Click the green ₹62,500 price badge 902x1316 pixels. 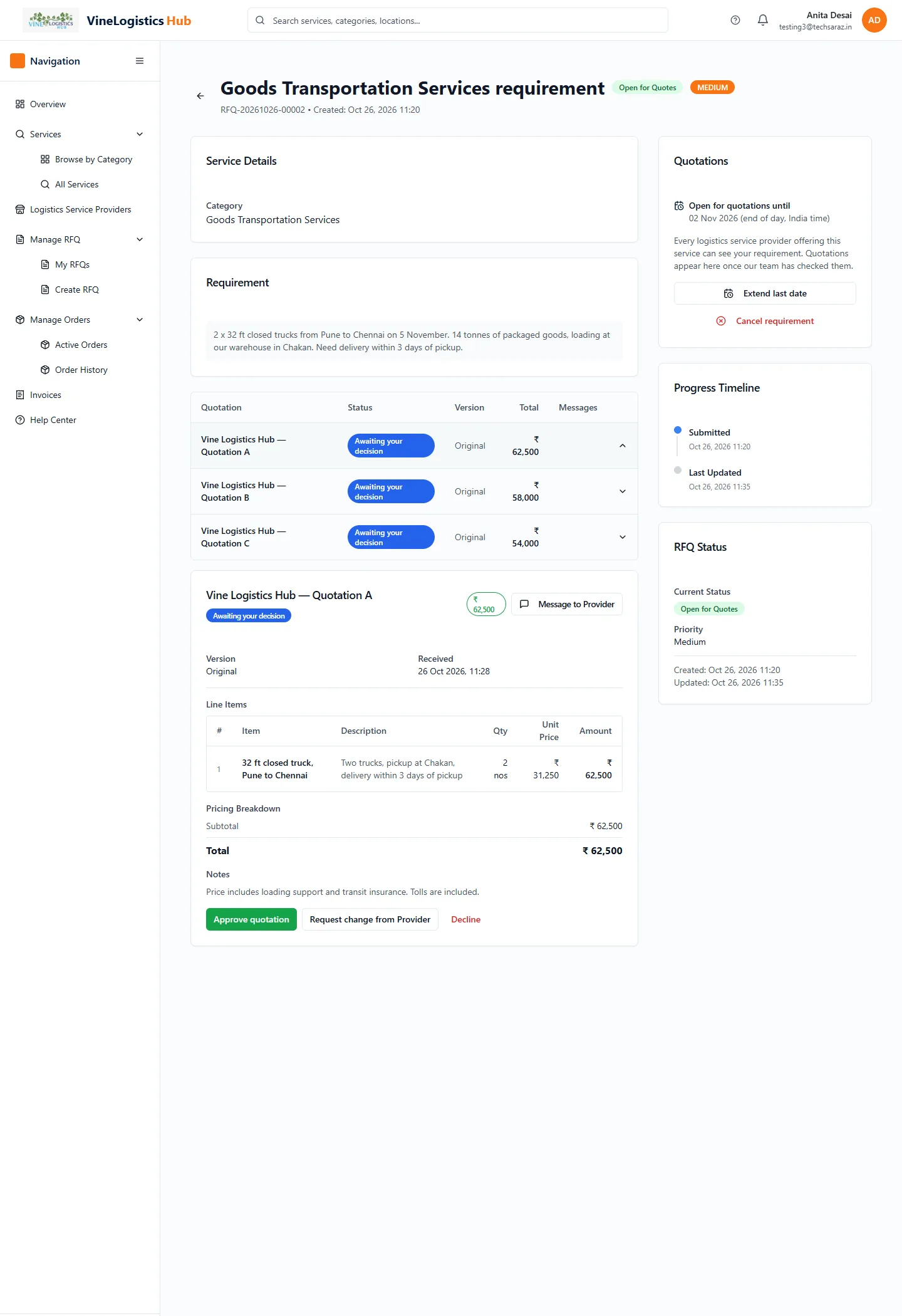486,604
